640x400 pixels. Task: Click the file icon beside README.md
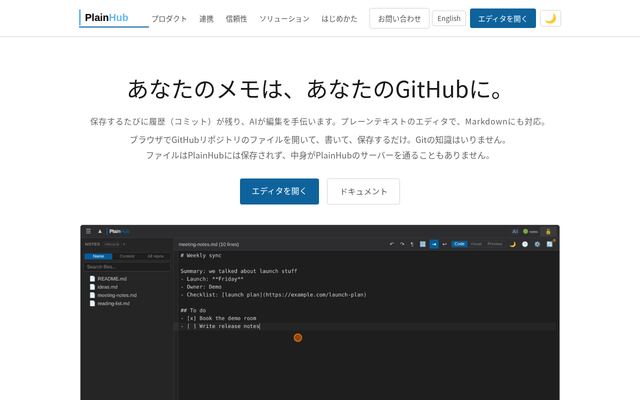(92, 279)
